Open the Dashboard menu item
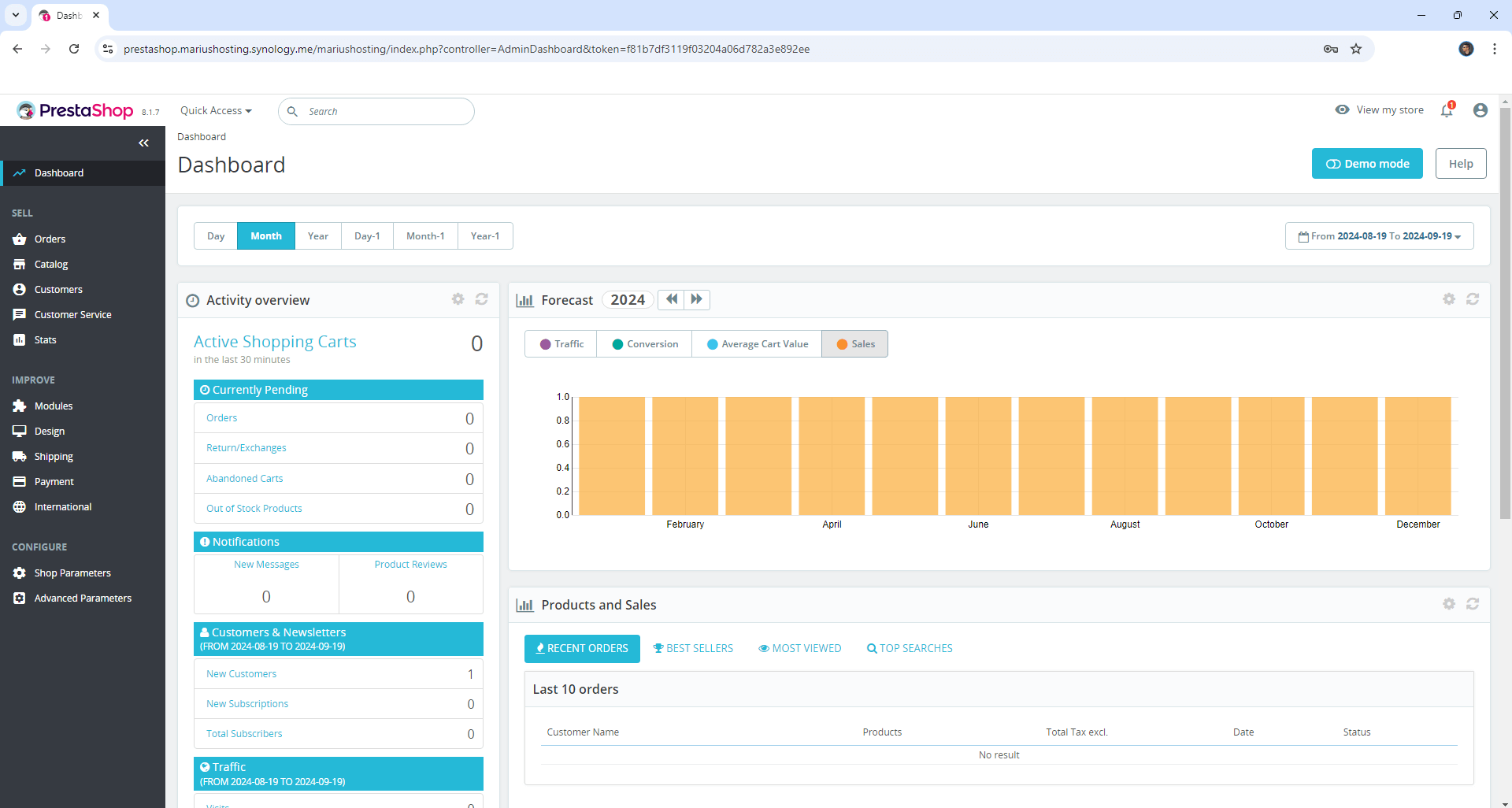This screenshot has height=808, width=1512. [x=83, y=173]
